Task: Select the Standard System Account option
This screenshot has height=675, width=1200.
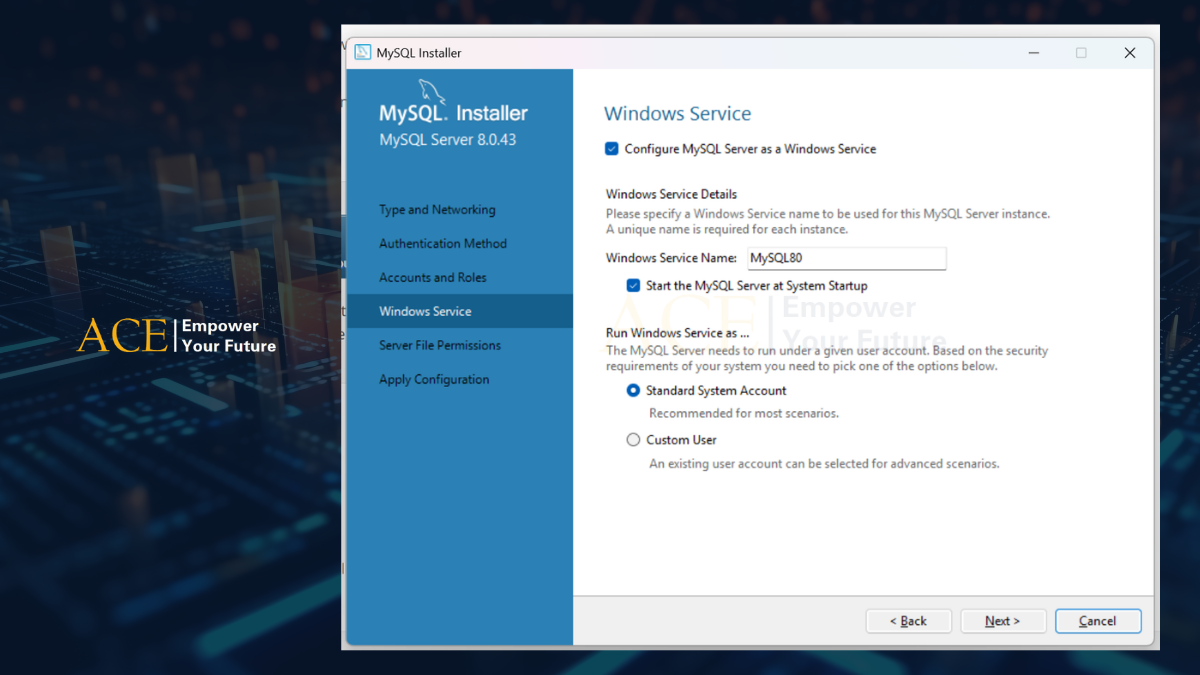Action: point(633,391)
